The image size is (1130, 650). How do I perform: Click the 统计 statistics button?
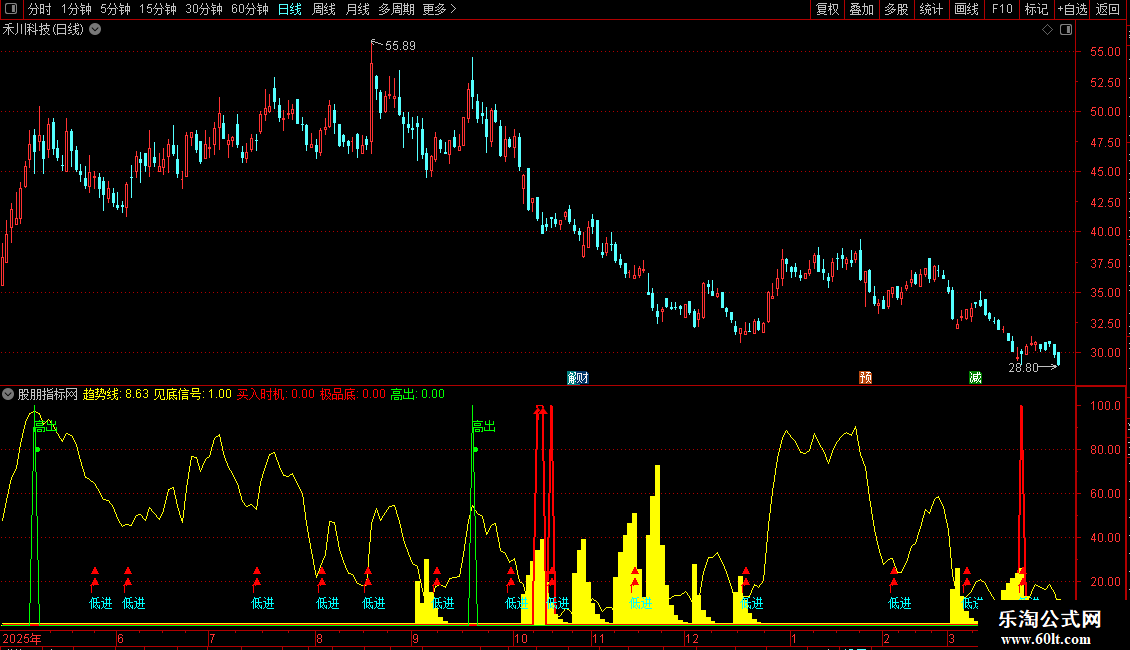coord(931,9)
